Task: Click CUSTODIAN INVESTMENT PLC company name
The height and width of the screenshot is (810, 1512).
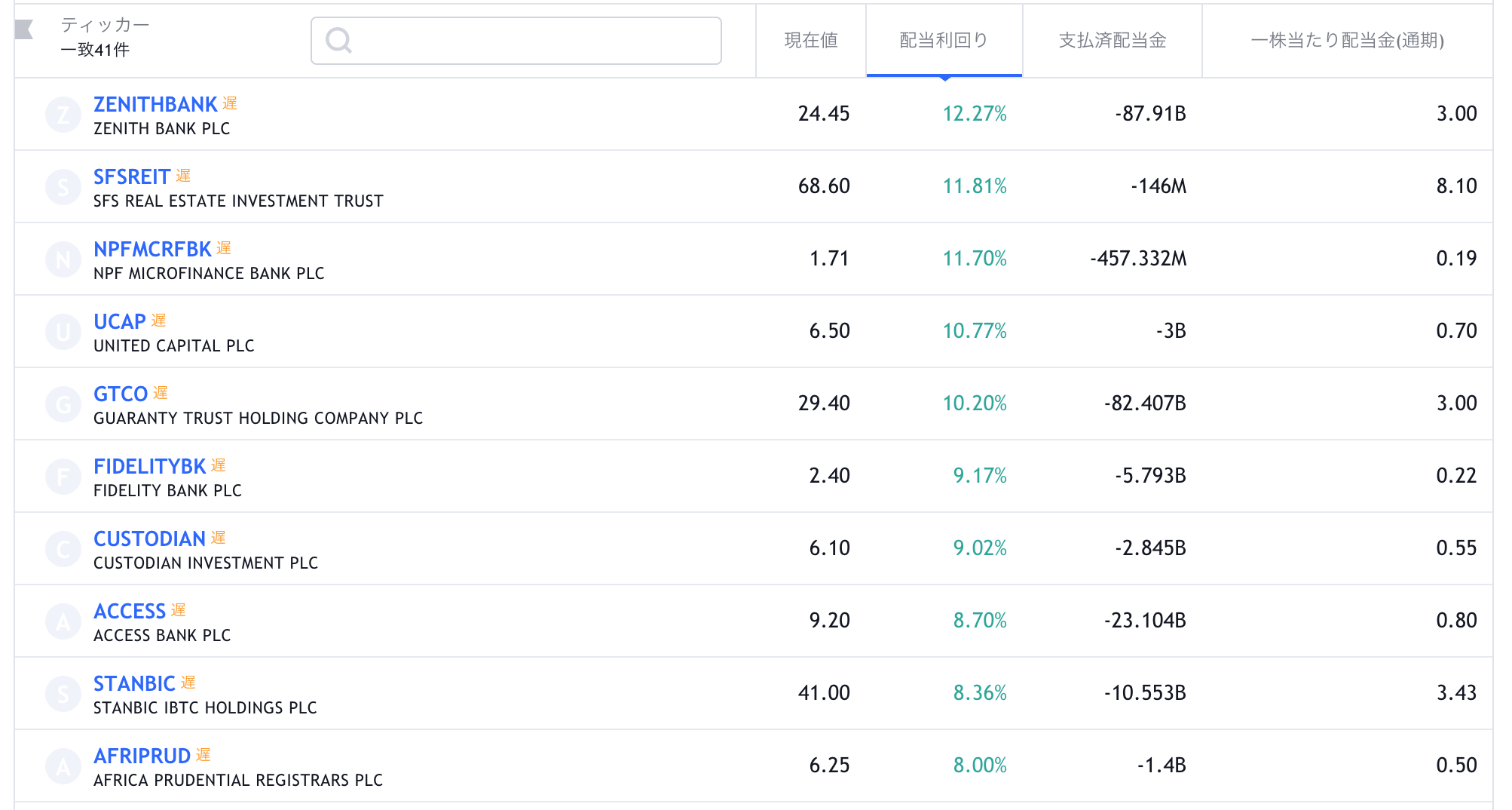Action: [206, 563]
